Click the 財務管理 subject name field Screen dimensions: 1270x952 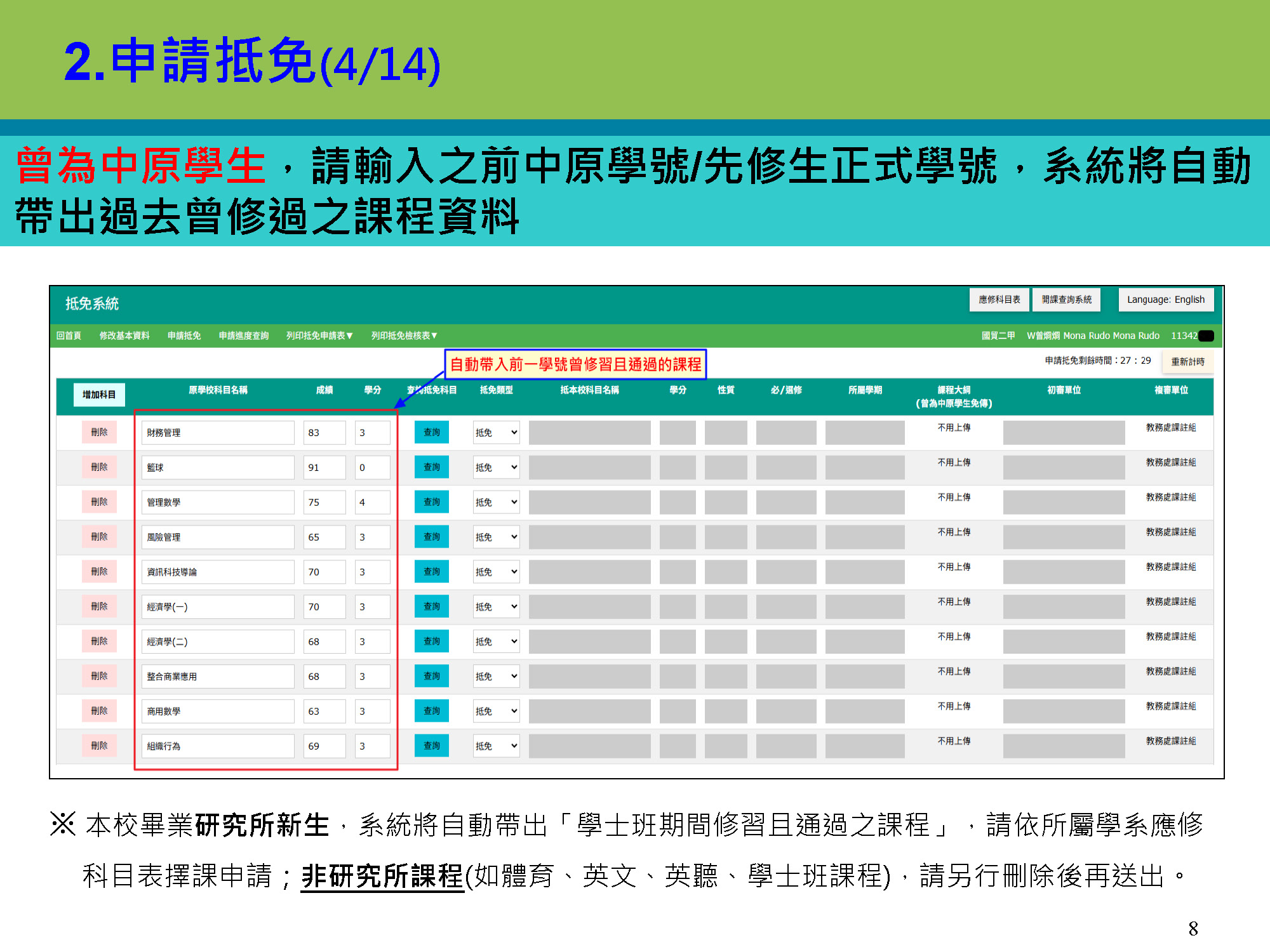coord(218,433)
